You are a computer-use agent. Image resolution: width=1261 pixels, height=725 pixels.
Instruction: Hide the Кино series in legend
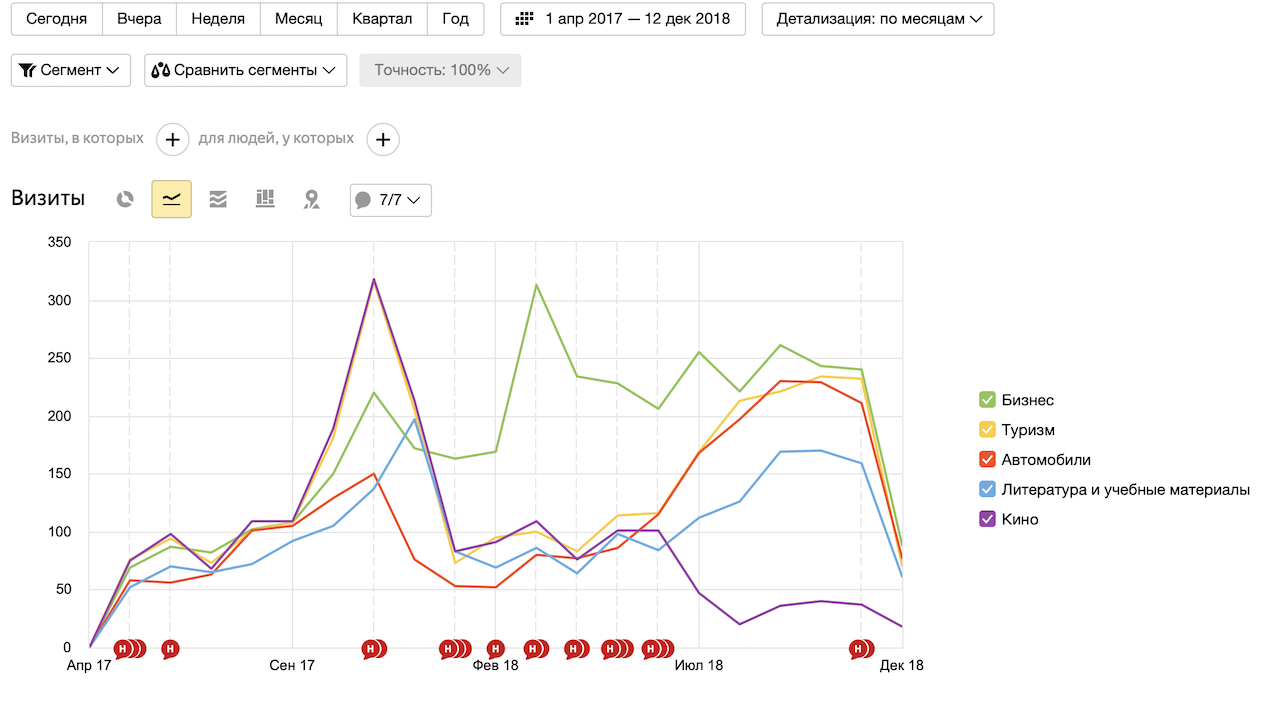pyautogui.click(x=987, y=519)
